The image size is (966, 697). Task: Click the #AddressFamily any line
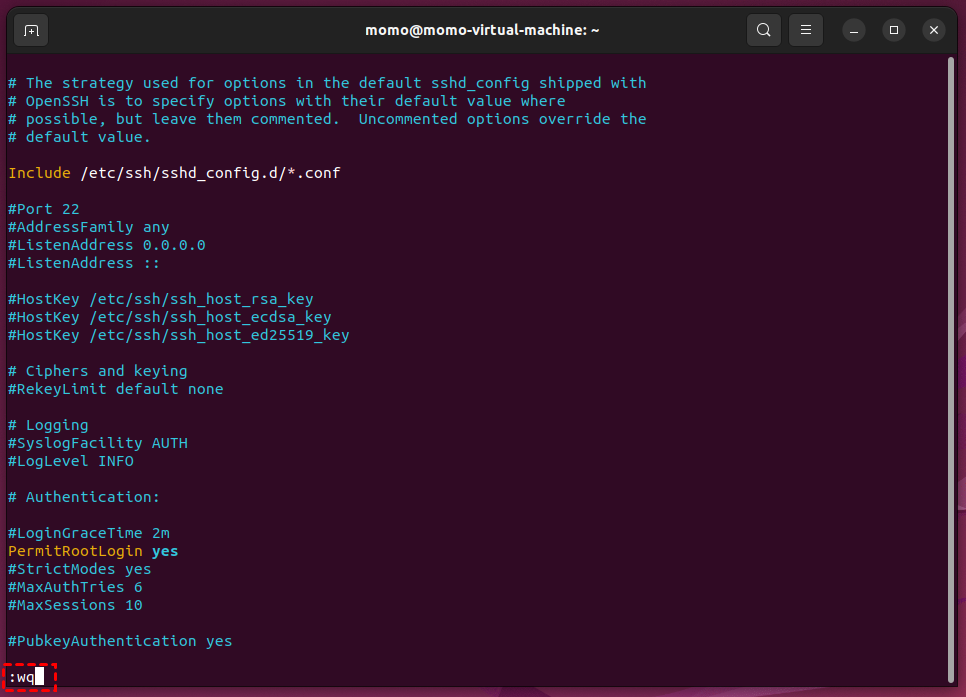click(88, 227)
